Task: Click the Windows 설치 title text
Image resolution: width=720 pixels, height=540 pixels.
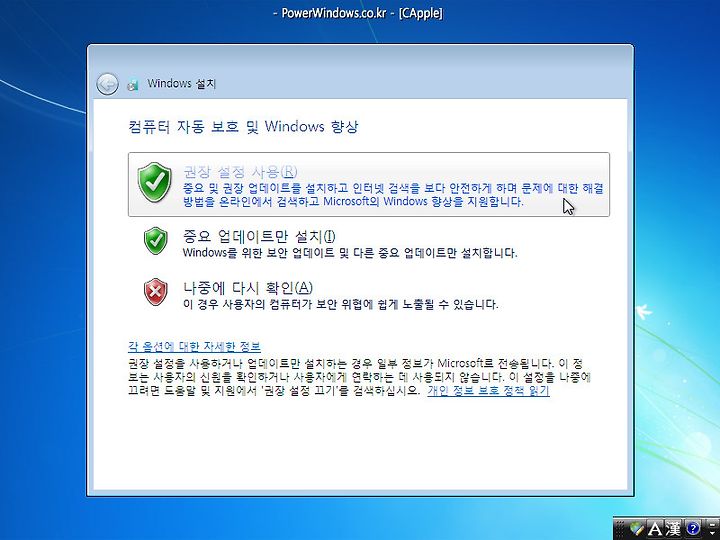Action: pyautogui.click(x=181, y=84)
